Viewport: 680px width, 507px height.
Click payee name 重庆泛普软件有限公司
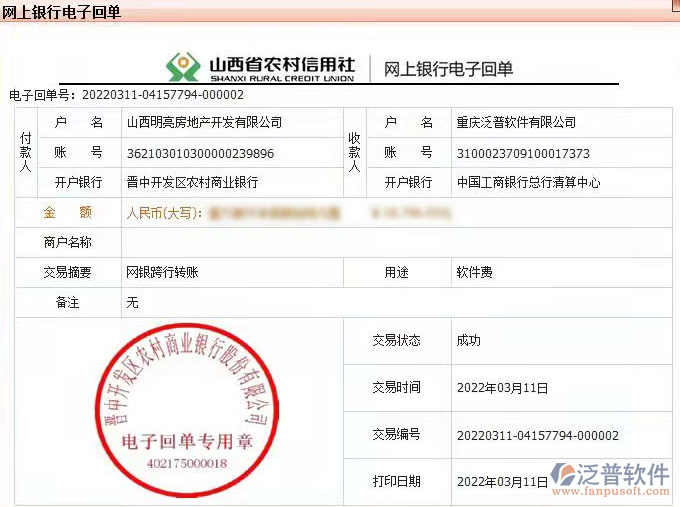tap(516, 123)
